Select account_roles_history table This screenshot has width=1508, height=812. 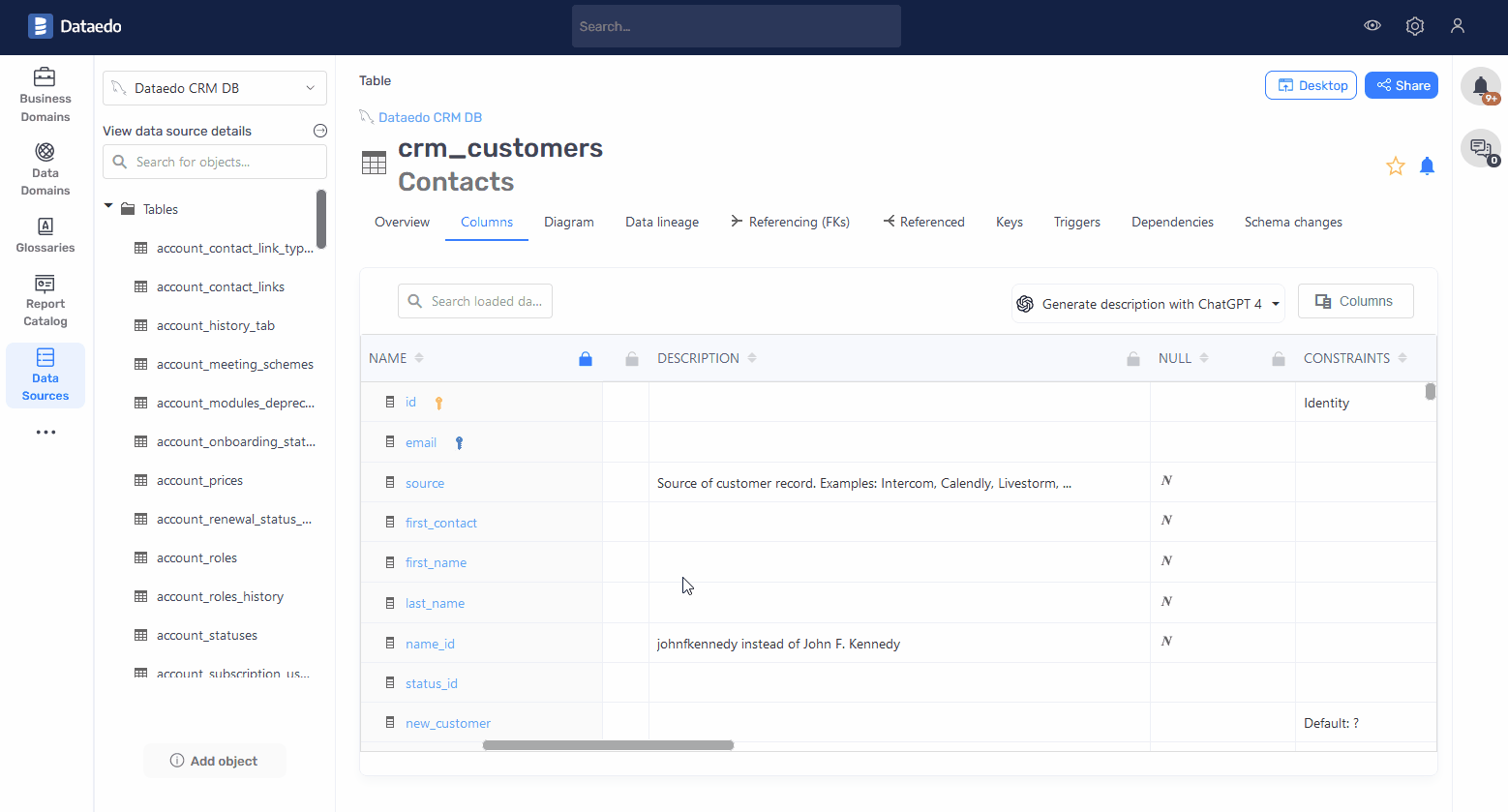point(220,596)
